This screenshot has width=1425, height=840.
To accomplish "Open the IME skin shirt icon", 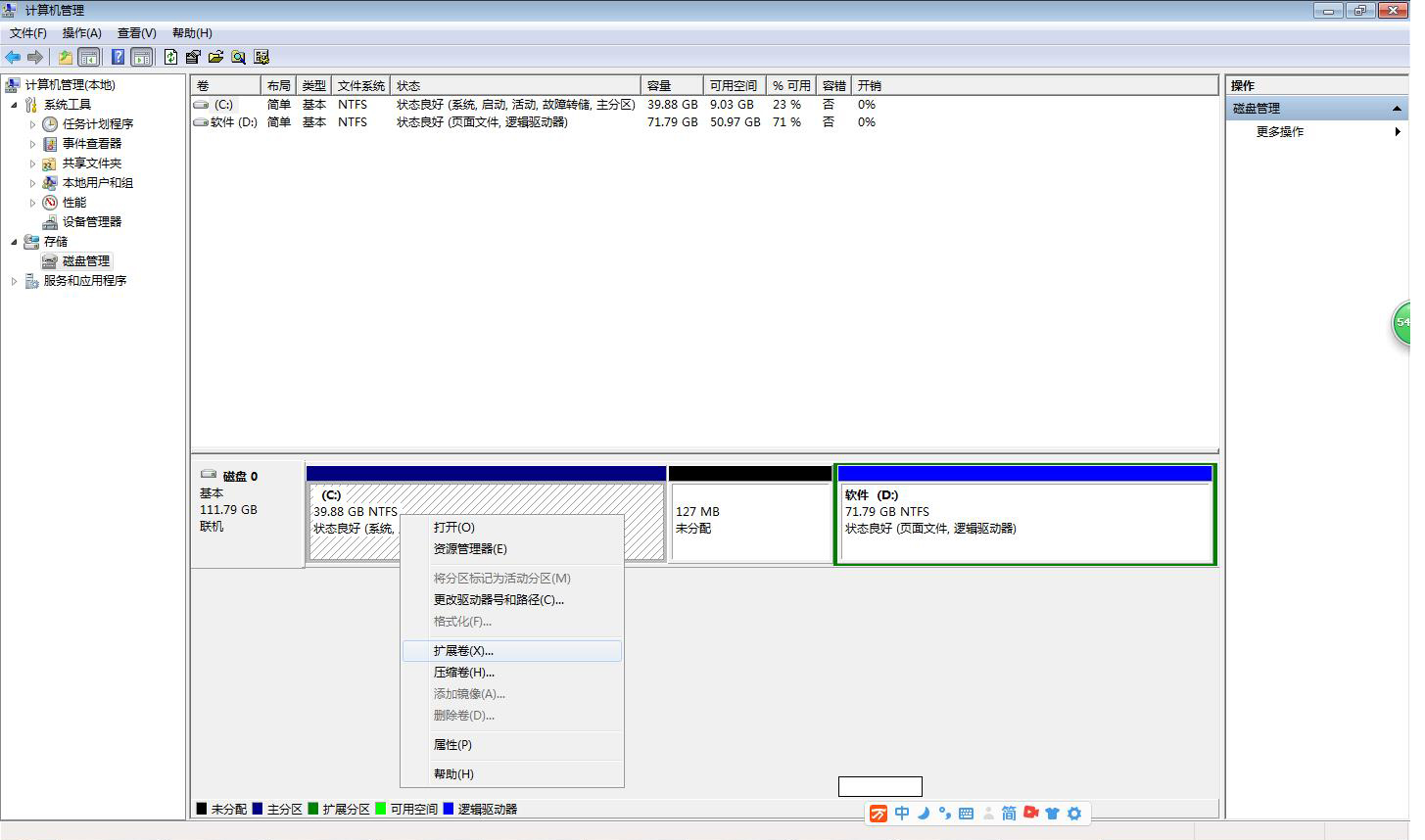I will (1053, 814).
